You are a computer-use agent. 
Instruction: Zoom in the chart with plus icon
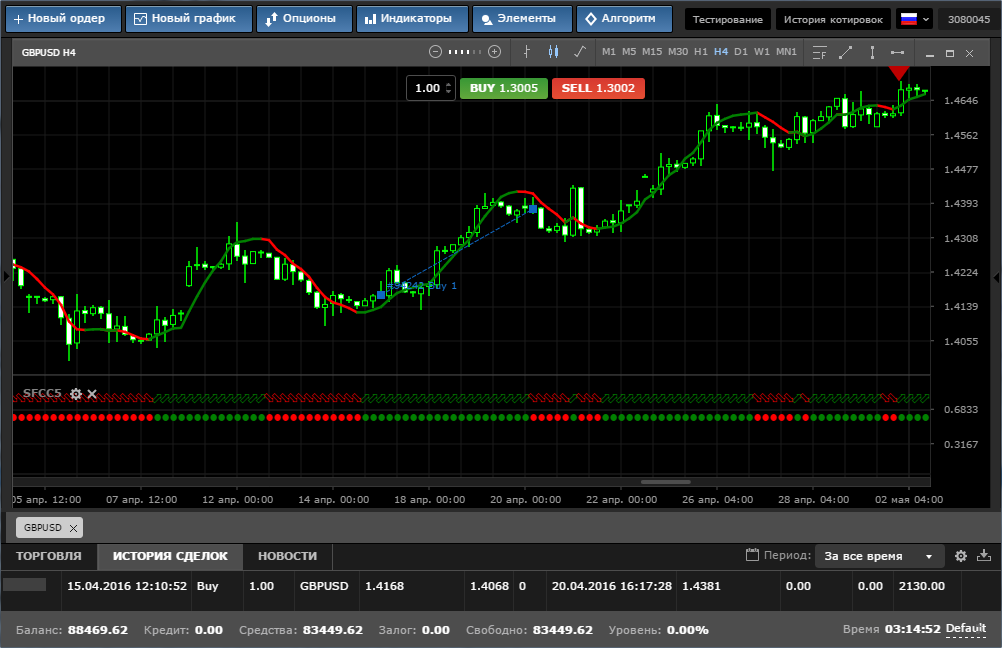click(x=495, y=52)
